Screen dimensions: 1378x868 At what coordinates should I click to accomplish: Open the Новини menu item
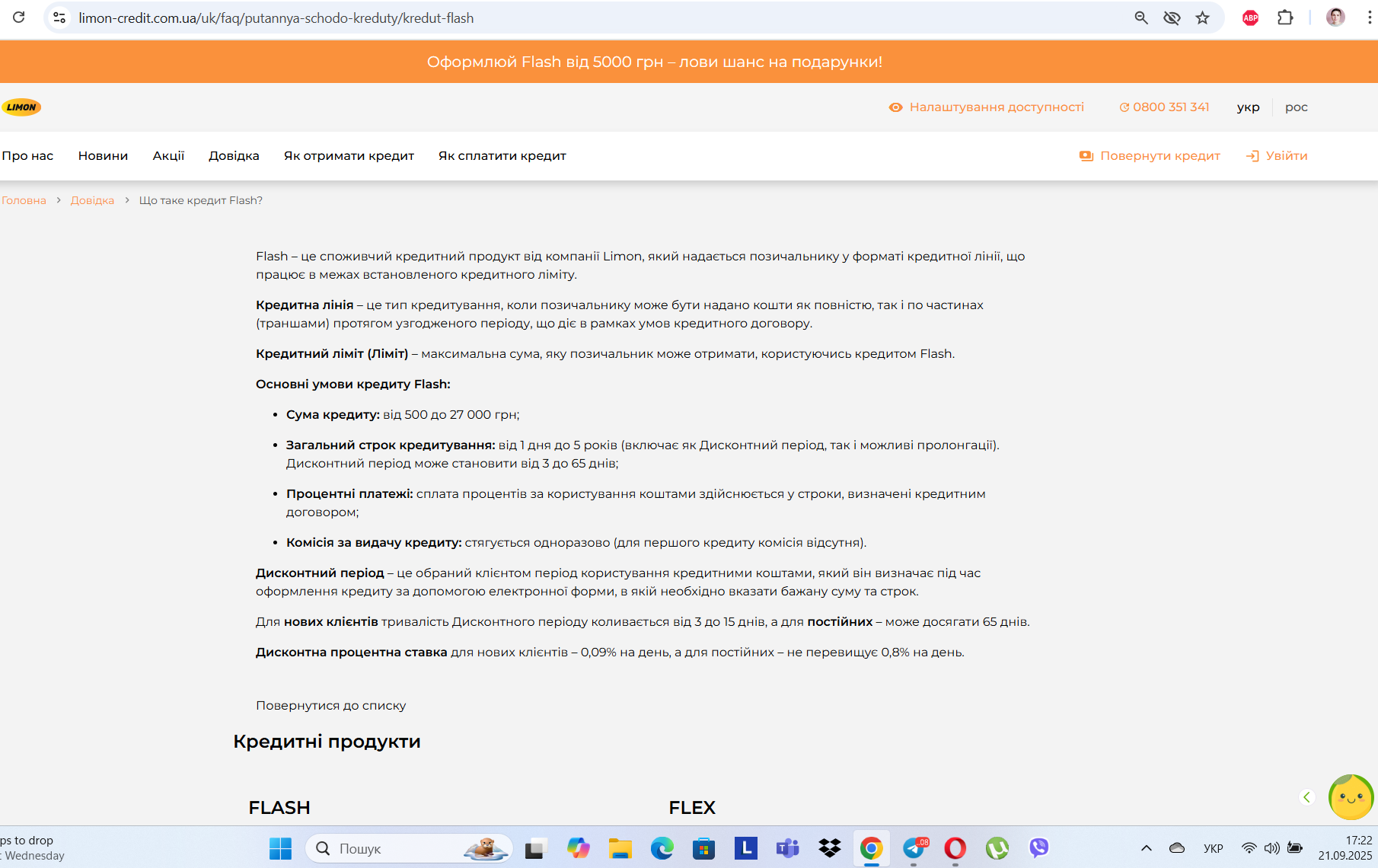click(103, 156)
